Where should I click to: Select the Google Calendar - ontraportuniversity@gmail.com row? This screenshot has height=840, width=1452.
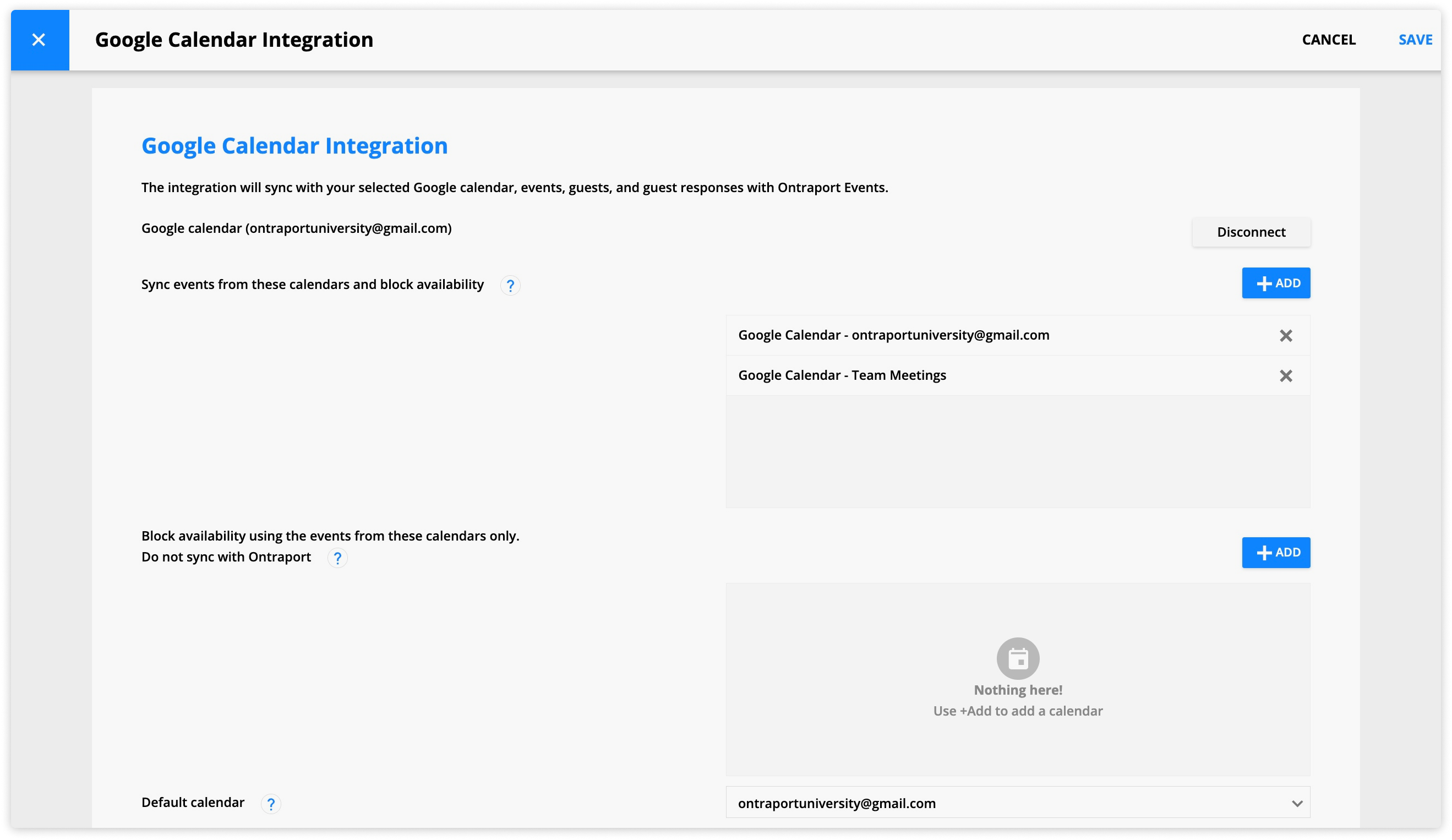point(1018,335)
